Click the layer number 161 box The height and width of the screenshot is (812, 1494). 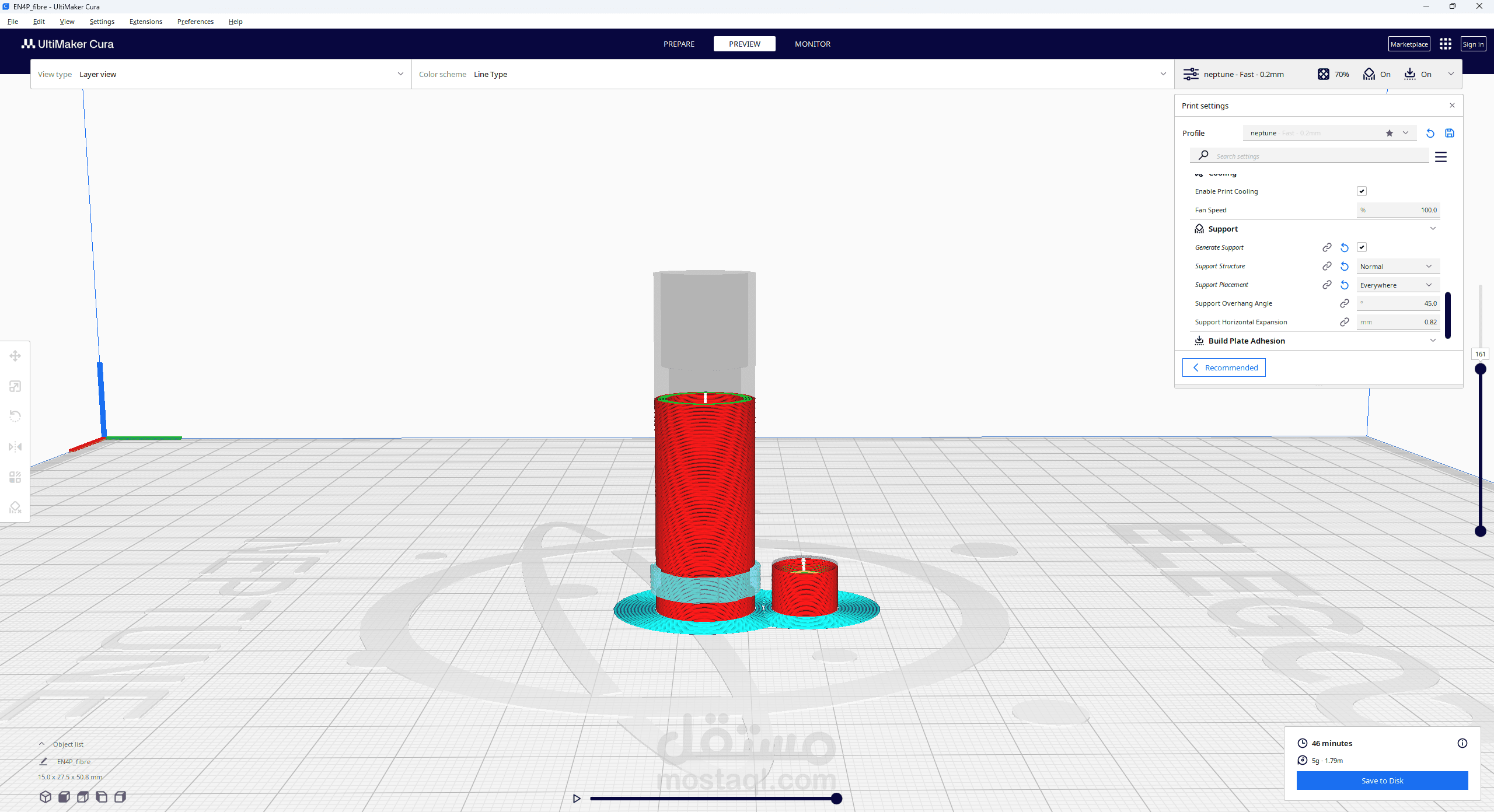click(x=1481, y=354)
